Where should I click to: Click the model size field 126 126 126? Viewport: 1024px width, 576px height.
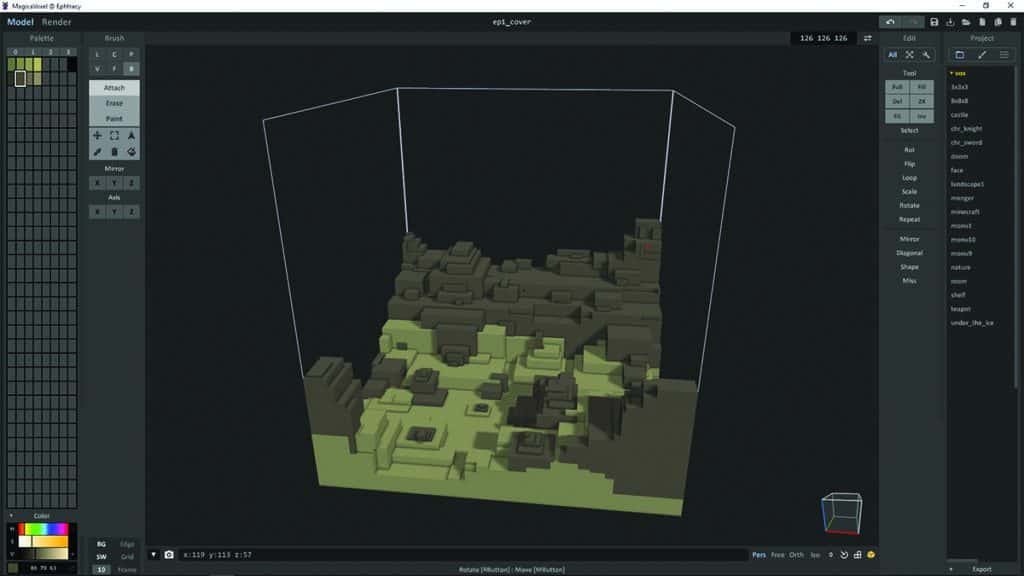click(x=824, y=39)
